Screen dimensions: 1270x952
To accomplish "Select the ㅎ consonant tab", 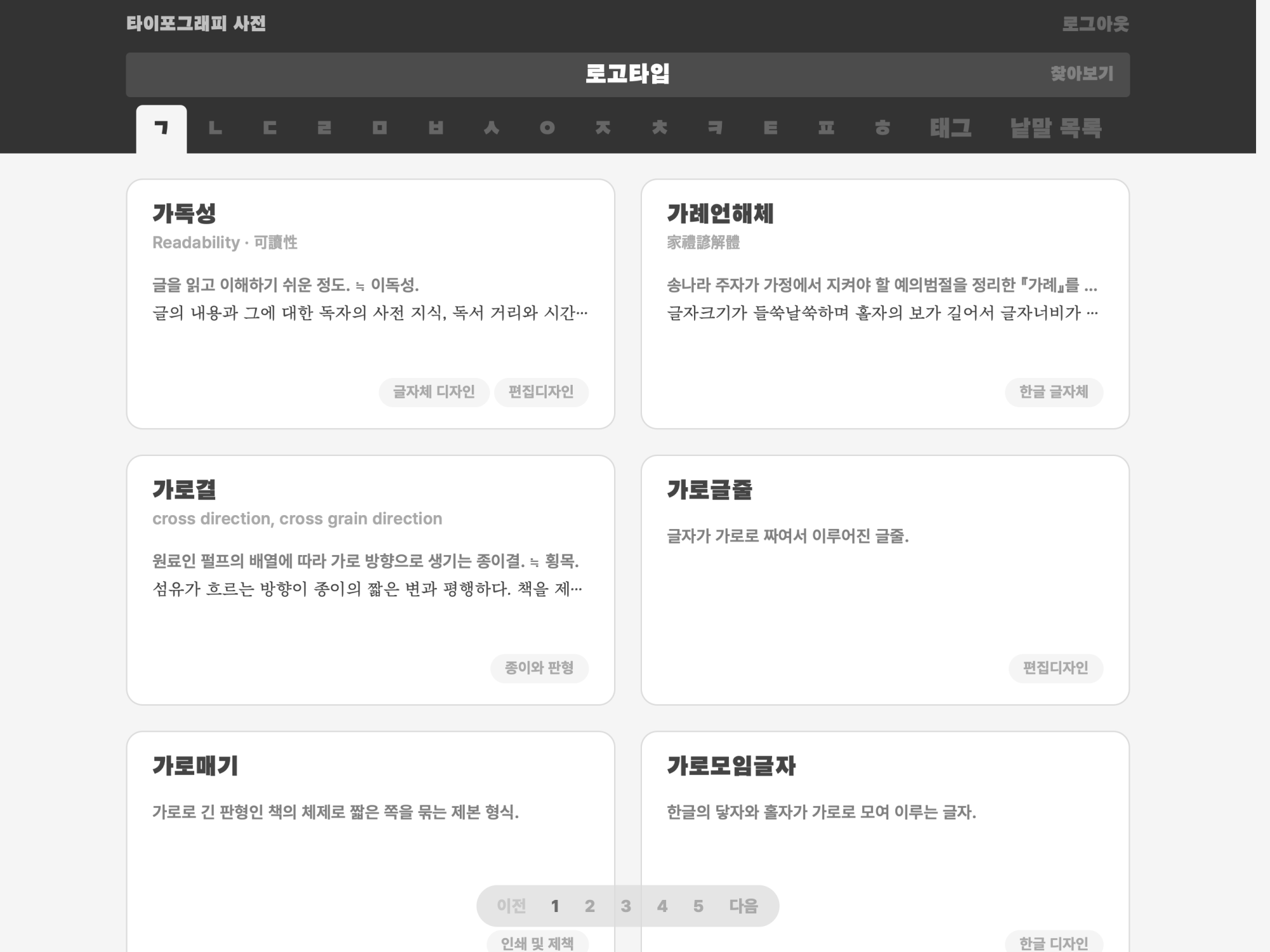I will pos(882,128).
